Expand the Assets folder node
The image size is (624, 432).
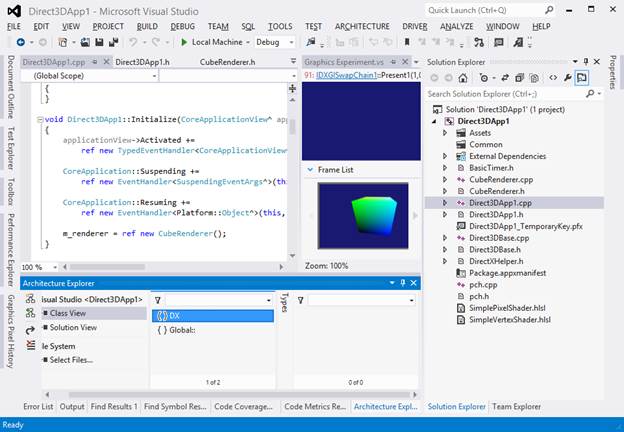[445, 133]
